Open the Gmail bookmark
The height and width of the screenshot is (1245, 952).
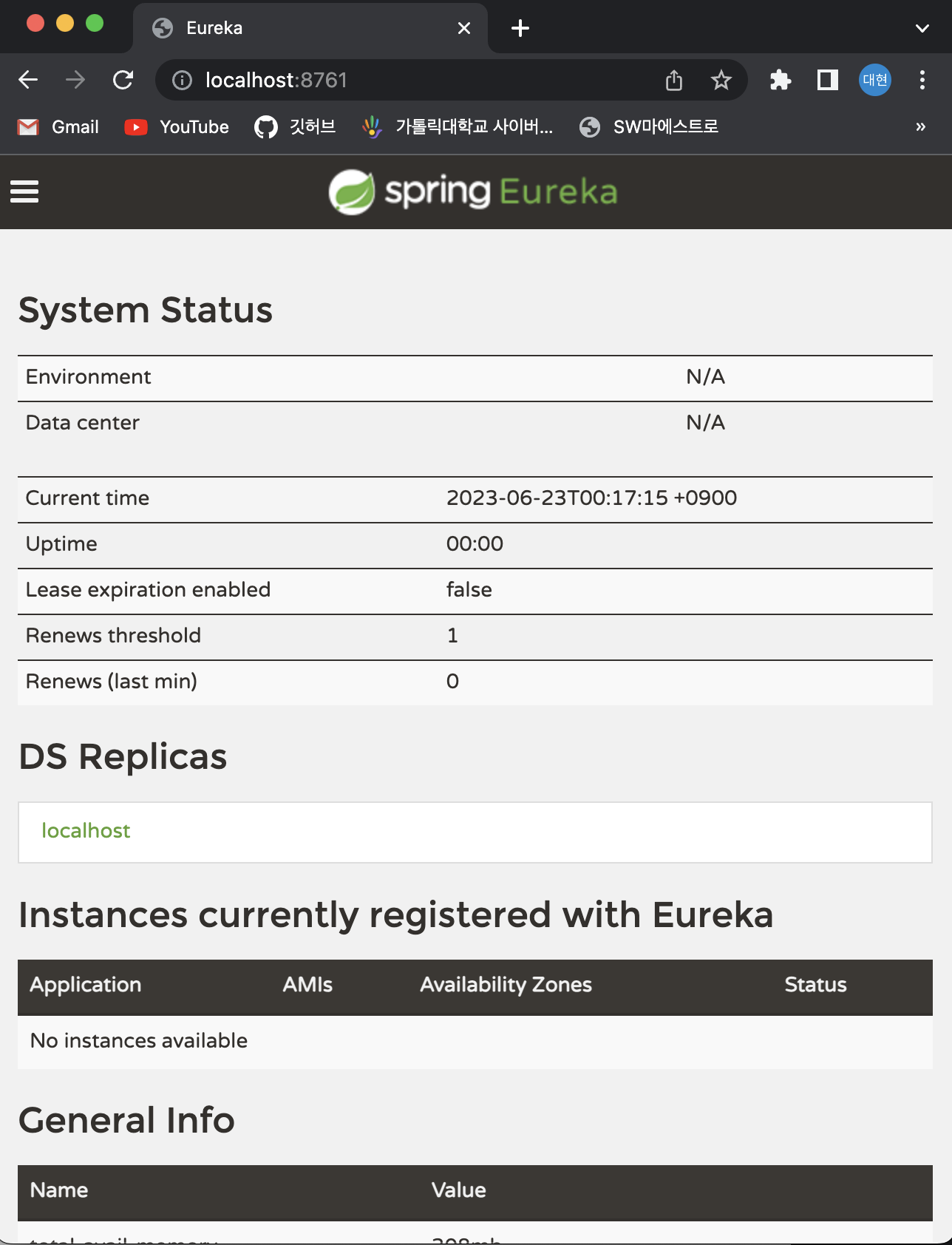coord(58,127)
